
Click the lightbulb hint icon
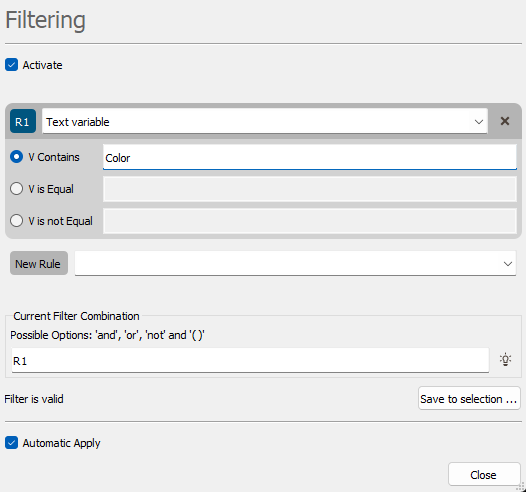click(505, 360)
